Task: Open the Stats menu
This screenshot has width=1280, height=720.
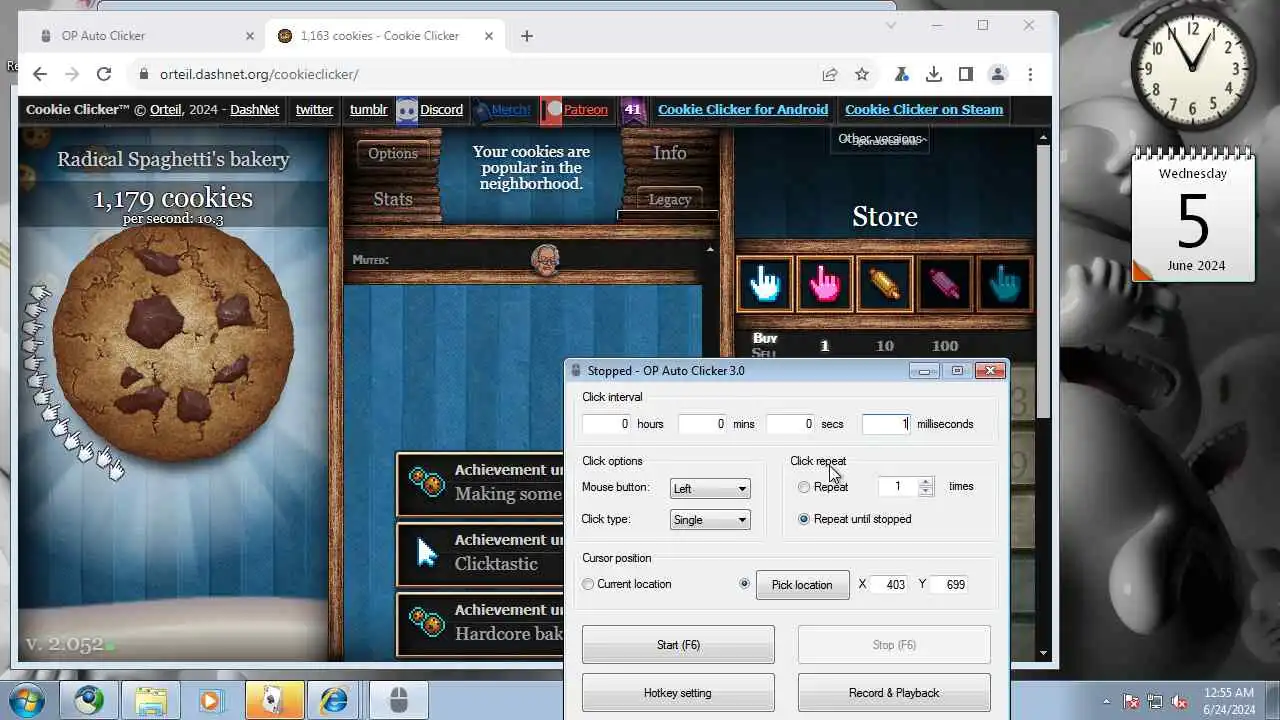Action: click(393, 199)
